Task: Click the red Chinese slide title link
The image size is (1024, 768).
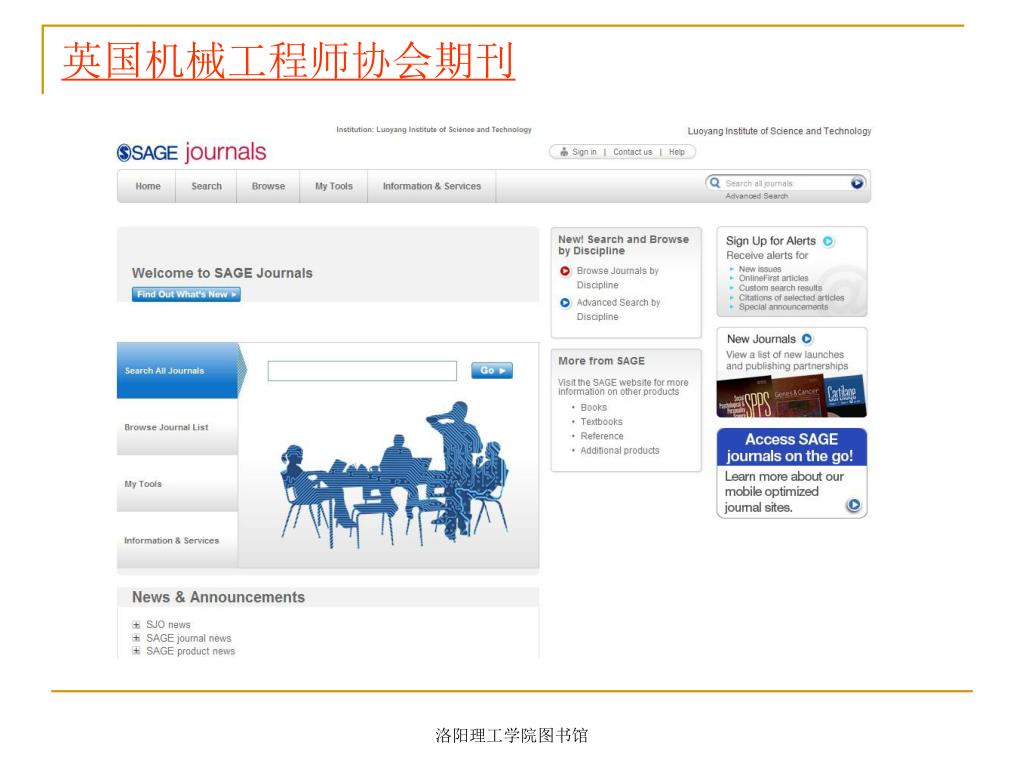Action: 289,61
